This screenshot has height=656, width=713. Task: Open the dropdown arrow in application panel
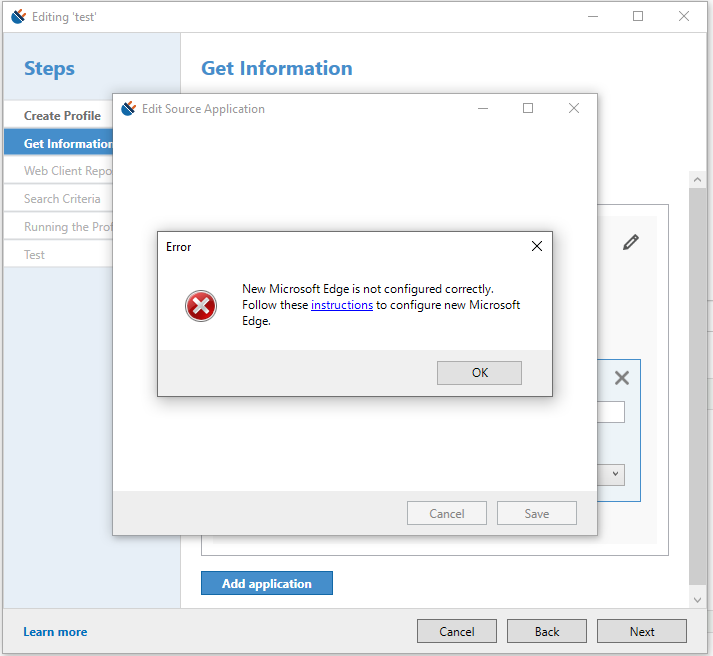615,474
